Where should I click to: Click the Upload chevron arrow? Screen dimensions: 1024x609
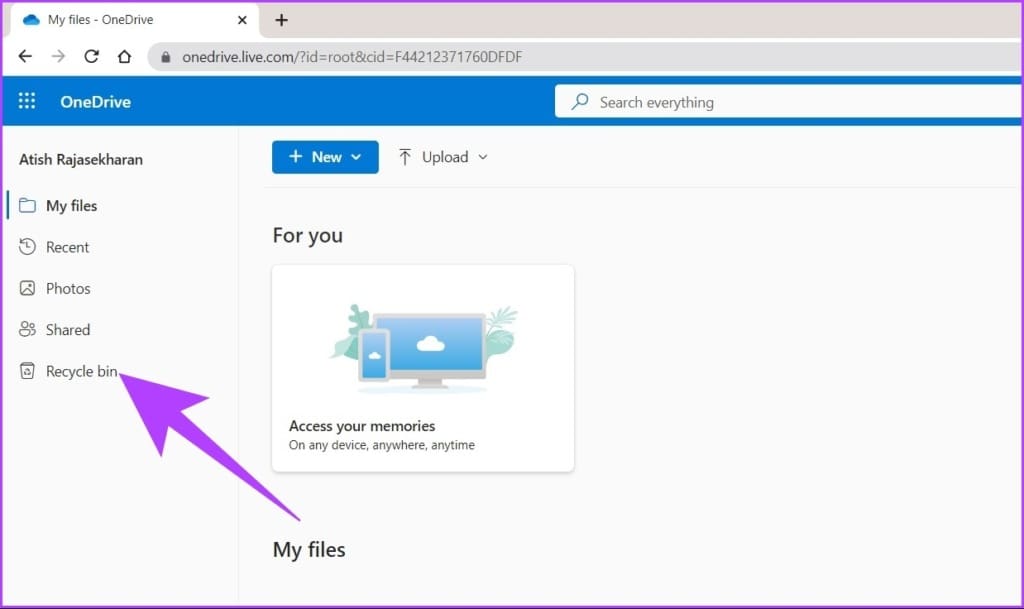(x=483, y=157)
